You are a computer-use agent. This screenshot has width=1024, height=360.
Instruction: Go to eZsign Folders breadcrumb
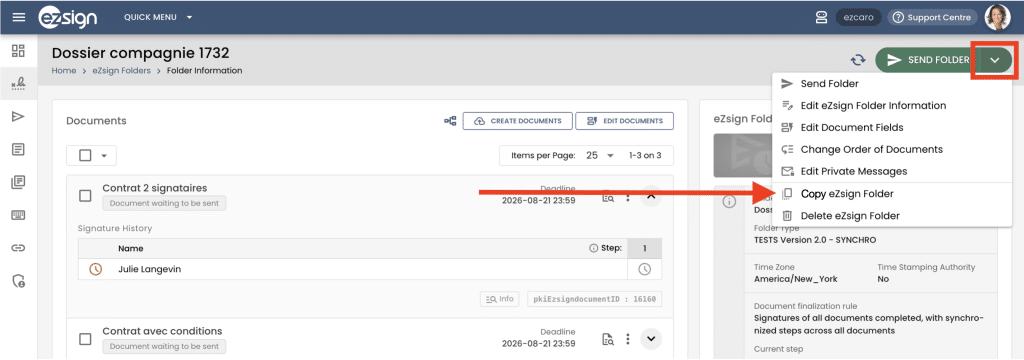pyautogui.click(x=120, y=71)
